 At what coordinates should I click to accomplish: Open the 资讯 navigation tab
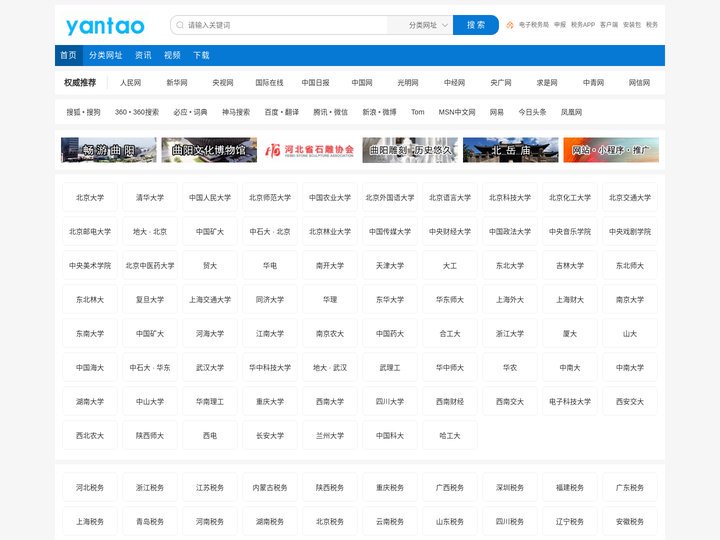click(143, 55)
